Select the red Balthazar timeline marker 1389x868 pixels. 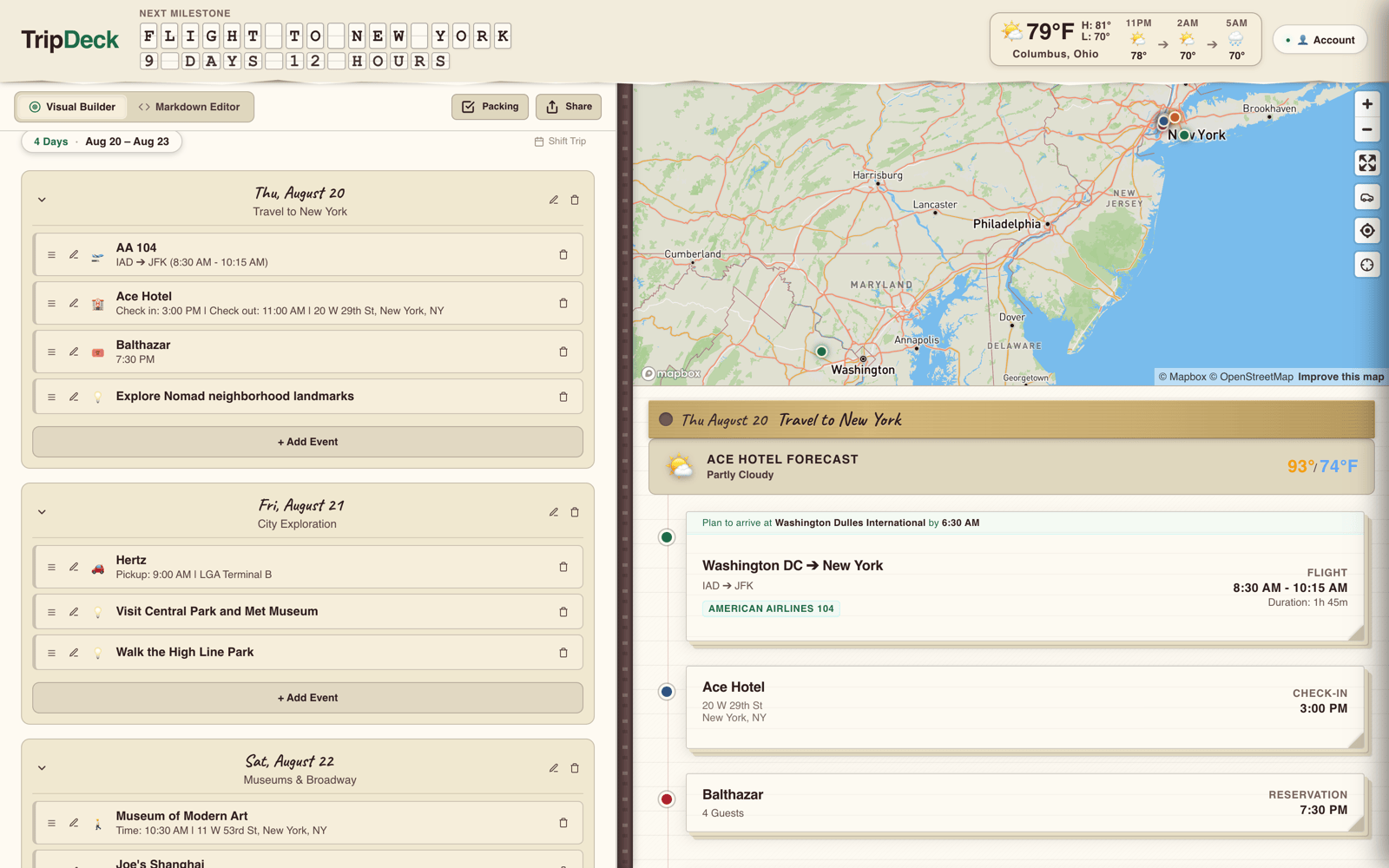pos(667,799)
